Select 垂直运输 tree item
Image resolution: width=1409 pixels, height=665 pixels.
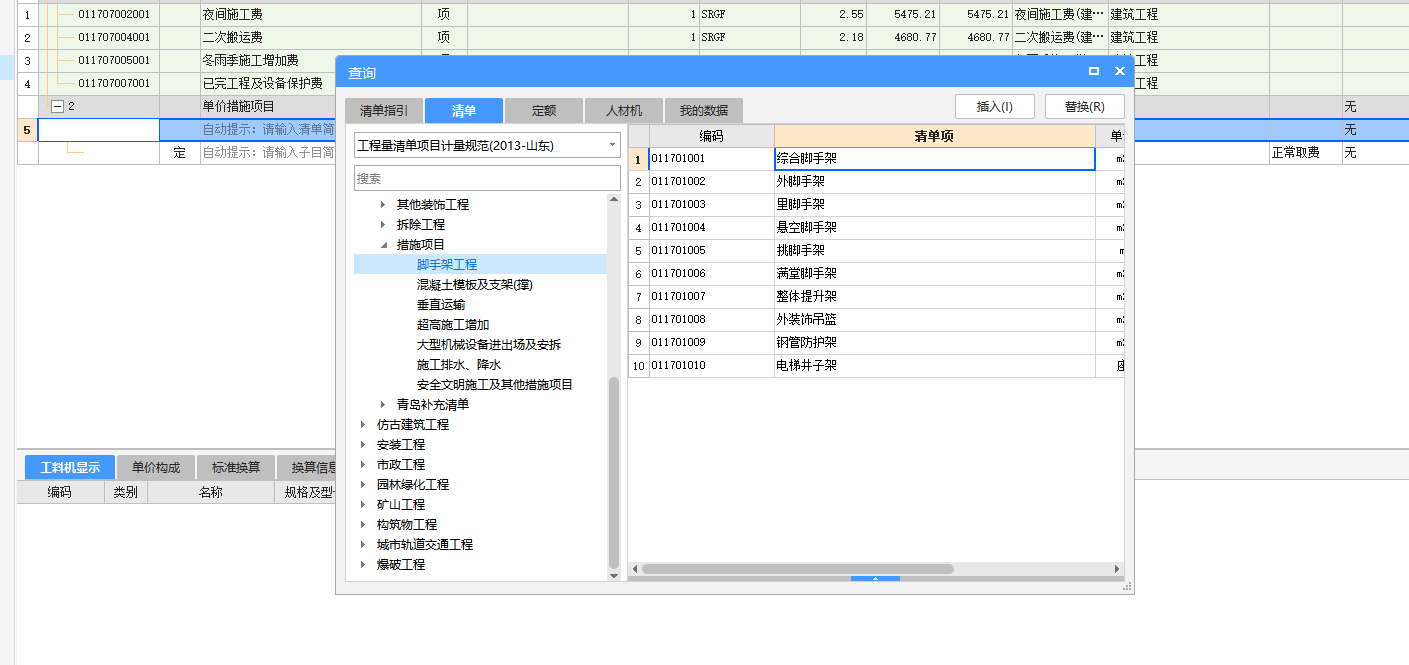coord(441,305)
